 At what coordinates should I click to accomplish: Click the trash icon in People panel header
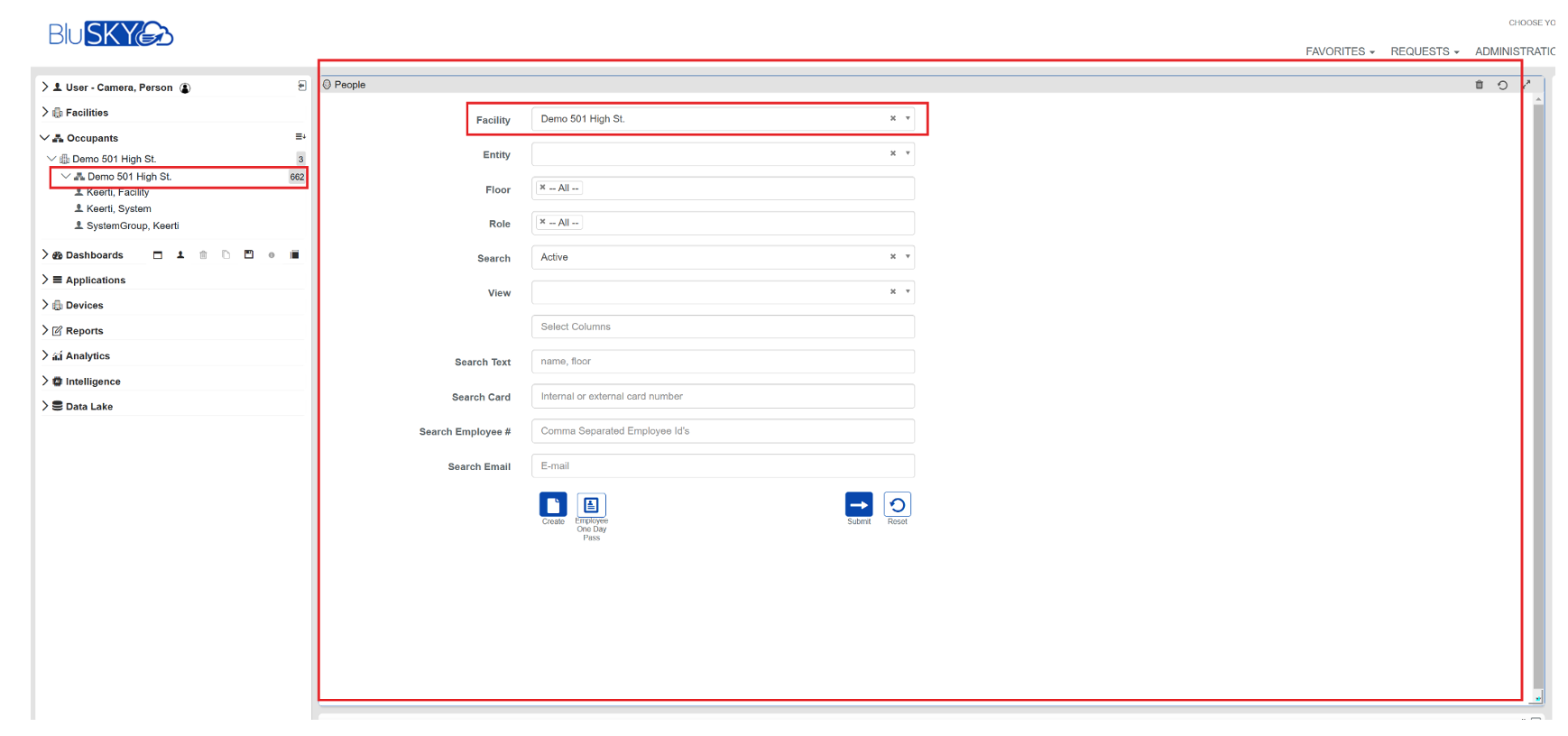tap(1479, 85)
